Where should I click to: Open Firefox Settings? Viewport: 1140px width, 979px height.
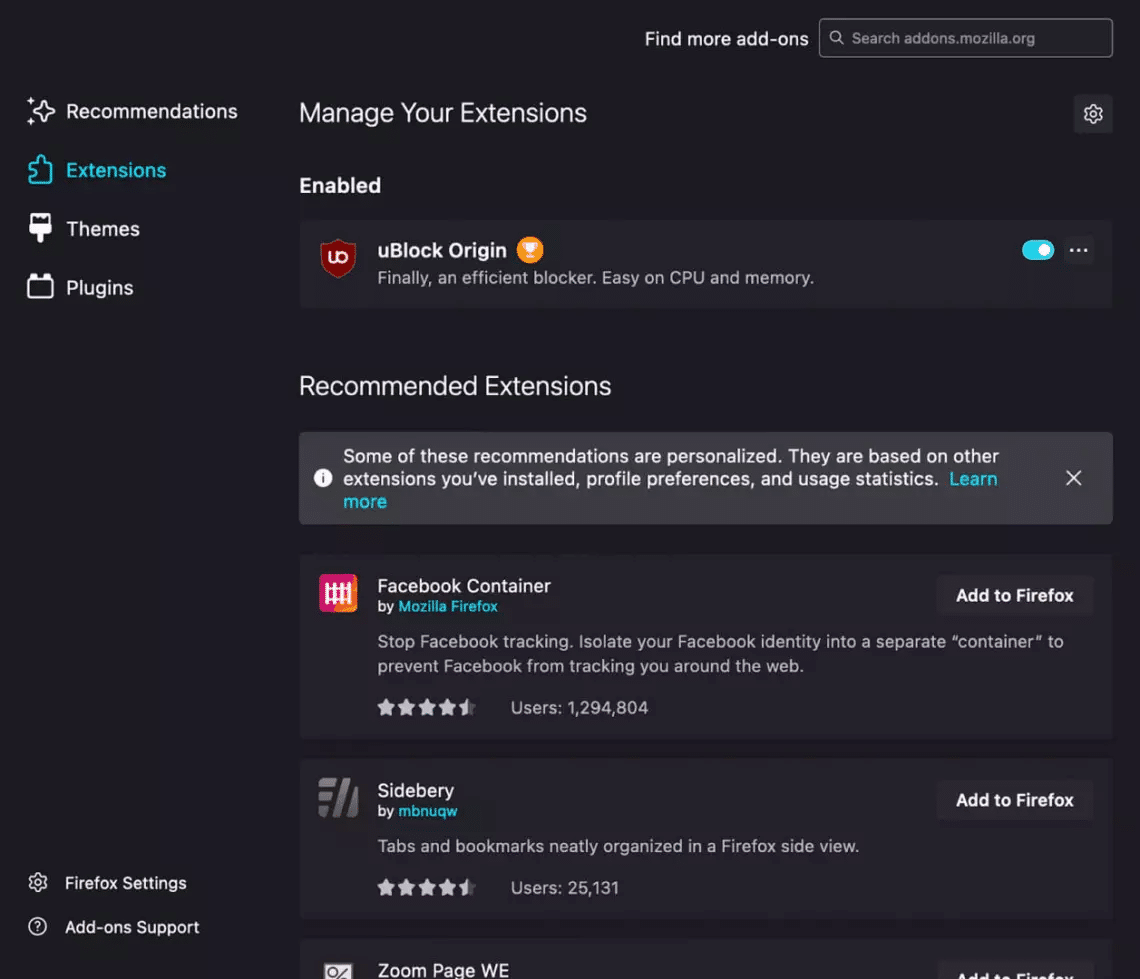tap(108, 882)
